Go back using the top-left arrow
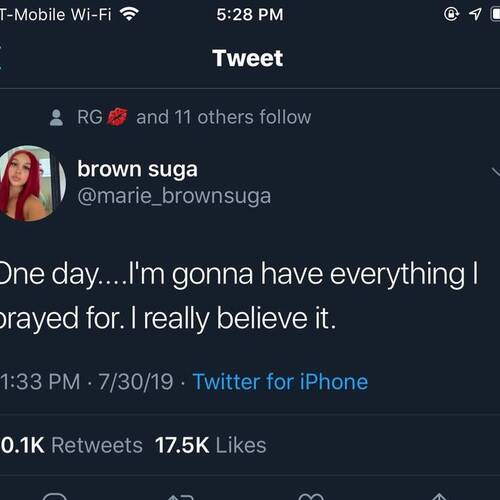This screenshot has height=500, width=500. pyautogui.click(x=1, y=58)
